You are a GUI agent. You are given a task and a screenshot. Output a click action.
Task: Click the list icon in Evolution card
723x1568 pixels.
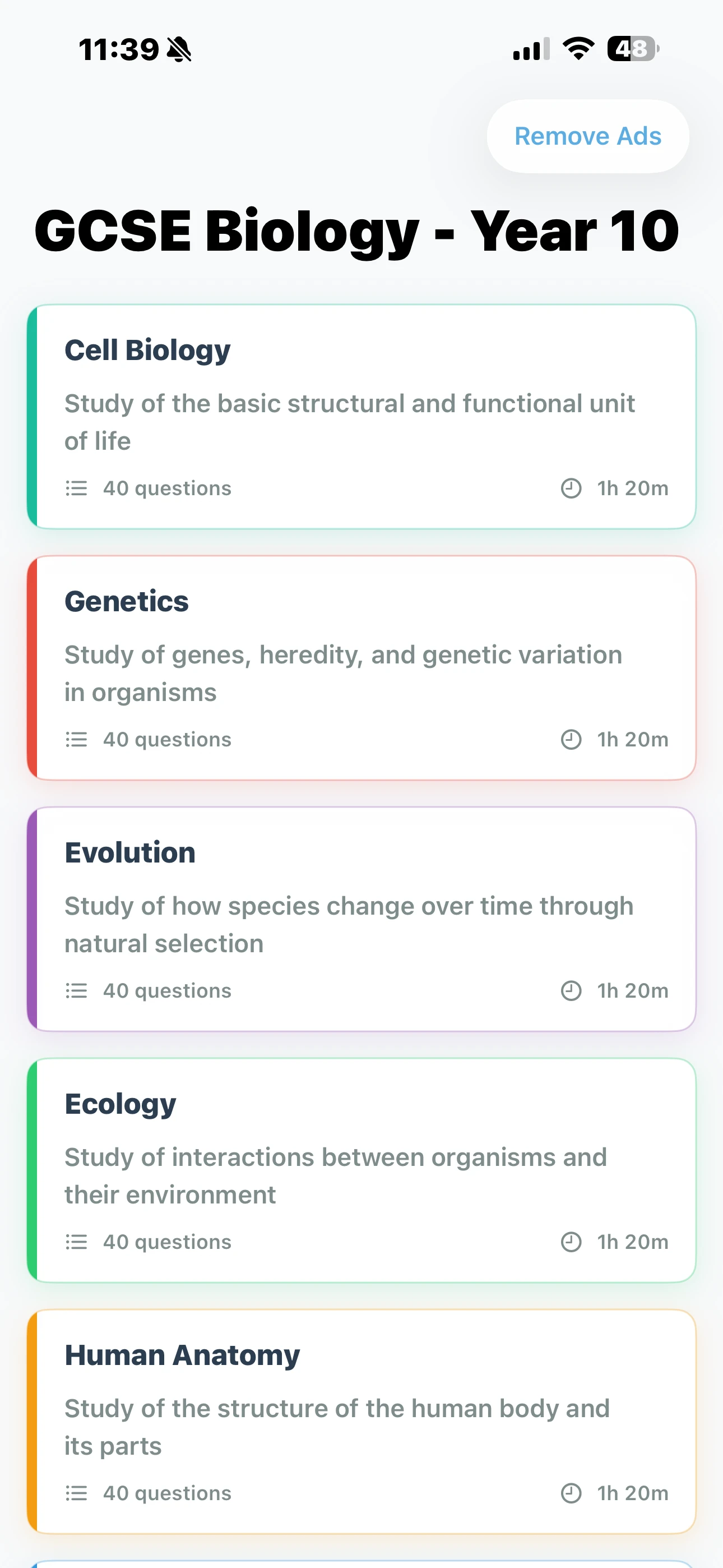[77, 991]
